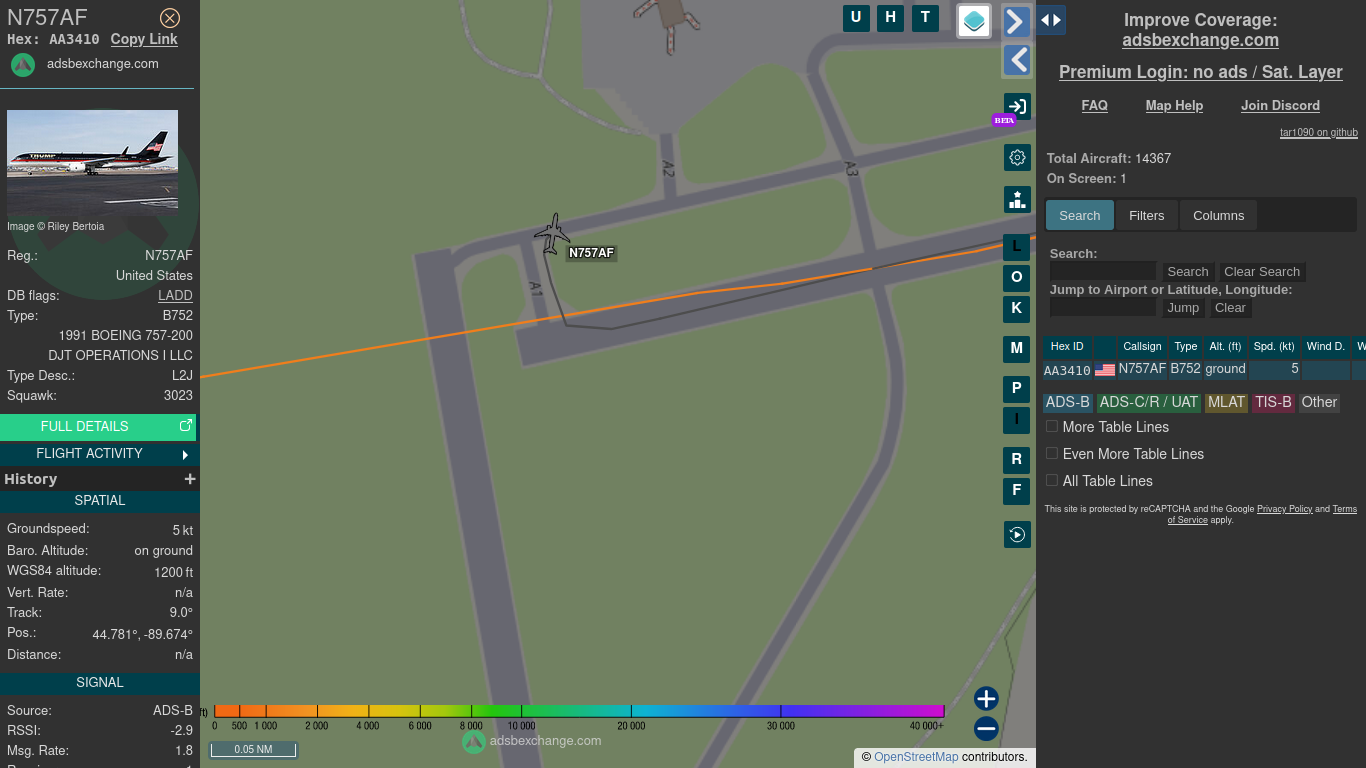The height and width of the screenshot is (768, 1366).
Task: Toggle the T map button
Action: (x=925, y=17)
